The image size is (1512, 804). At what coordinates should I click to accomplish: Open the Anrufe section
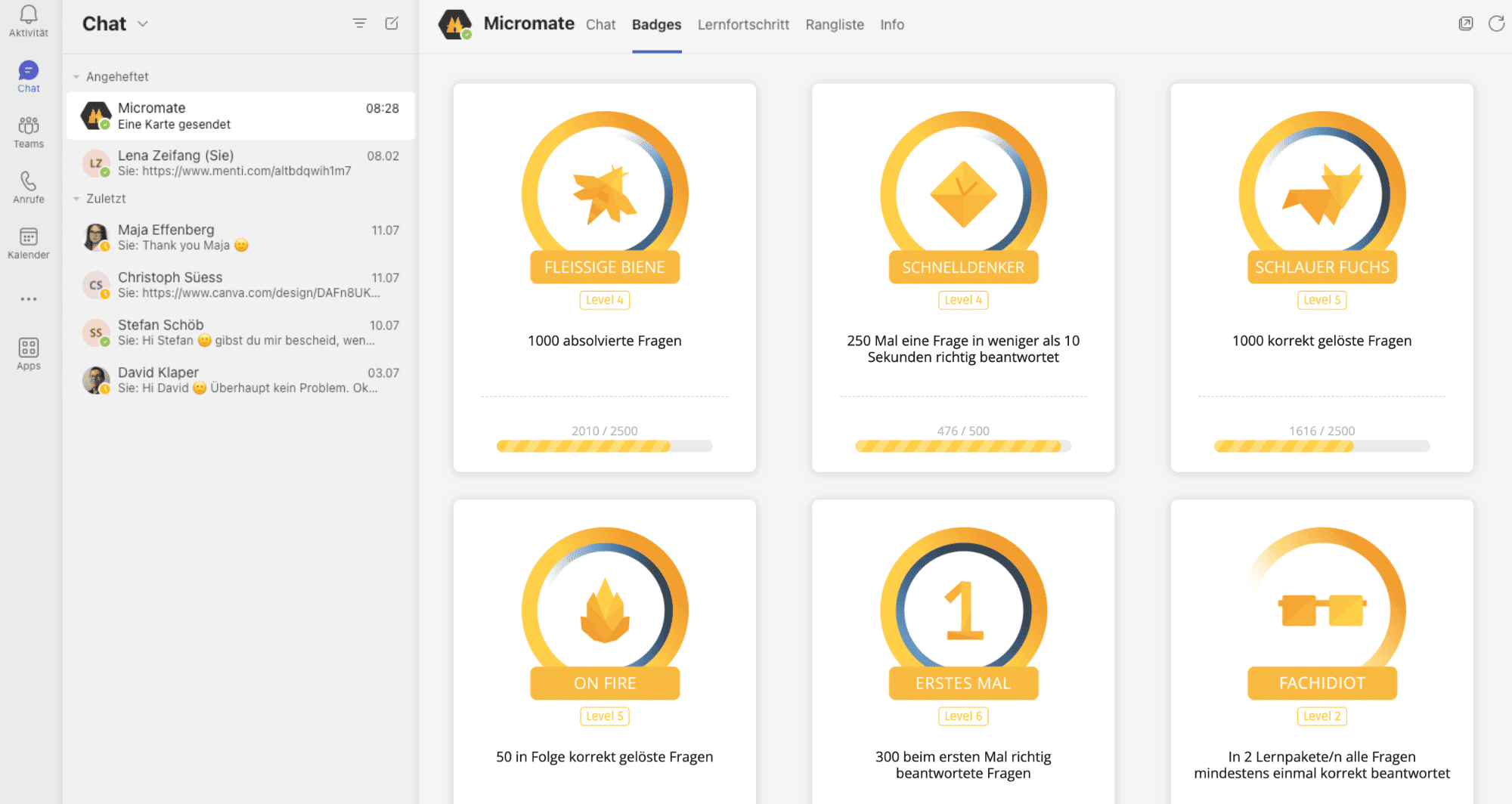(28, 185)
